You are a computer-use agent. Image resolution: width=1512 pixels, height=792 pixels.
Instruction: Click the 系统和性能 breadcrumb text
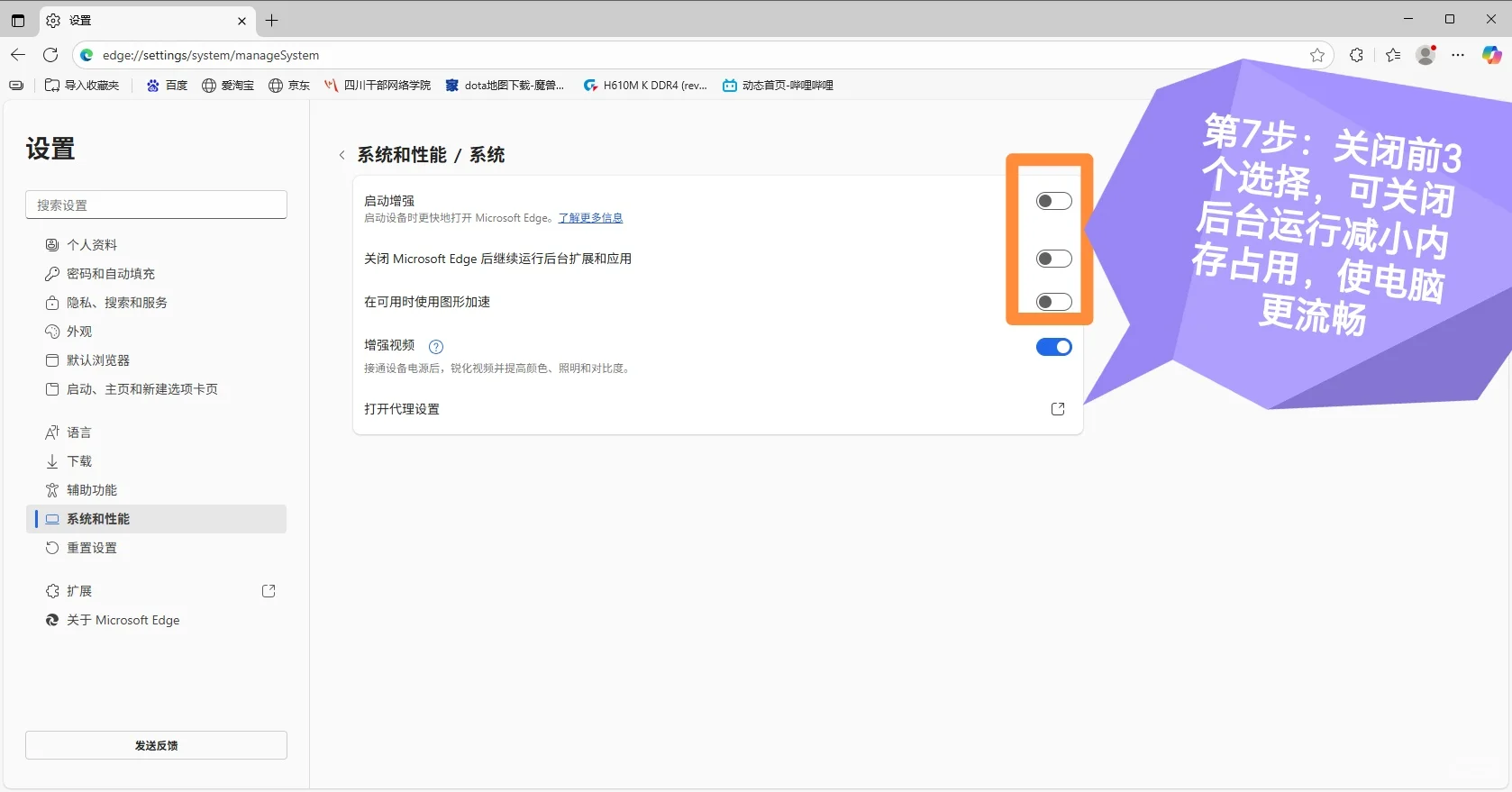coord(402,155)
